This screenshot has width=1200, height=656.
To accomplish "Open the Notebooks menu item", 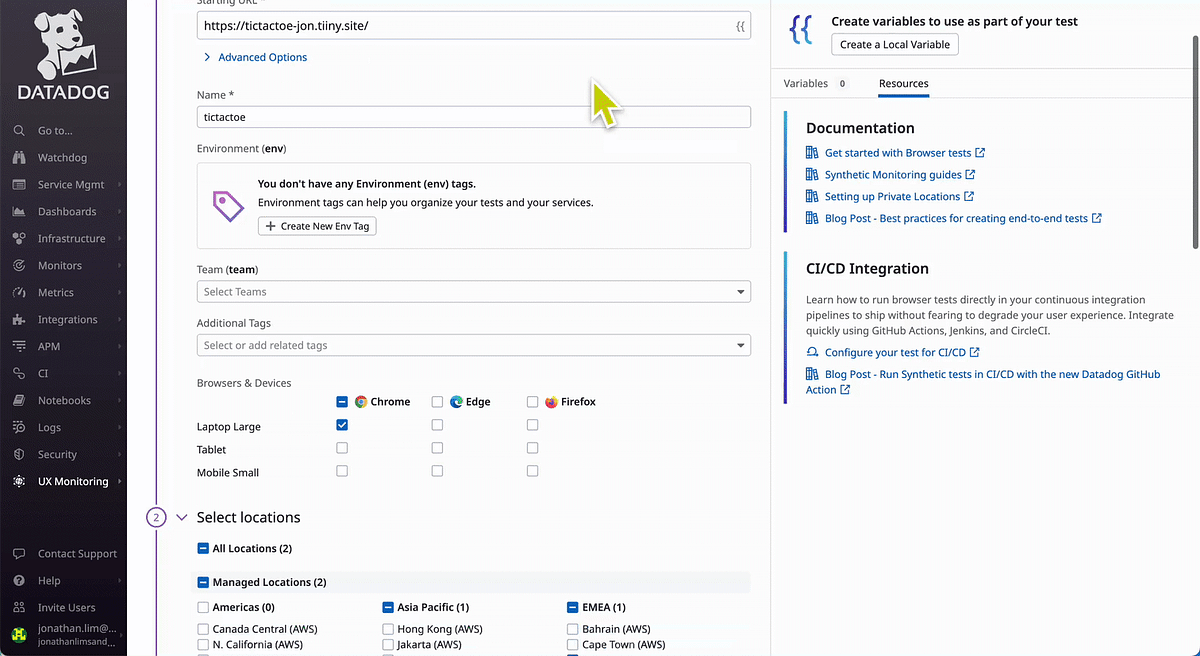I will (64, 401).
